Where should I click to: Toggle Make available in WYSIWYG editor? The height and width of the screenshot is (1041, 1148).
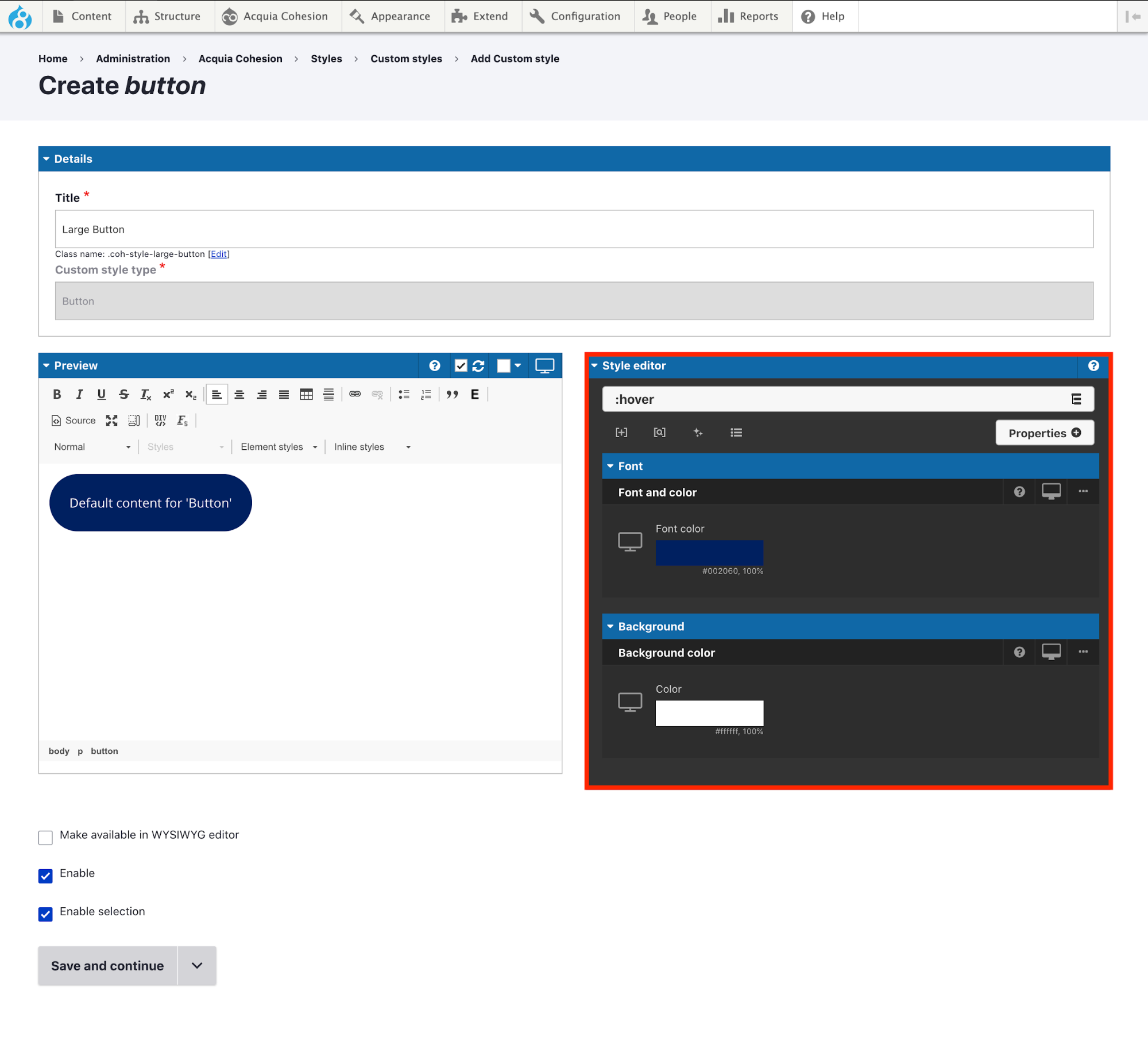point(46,835)
